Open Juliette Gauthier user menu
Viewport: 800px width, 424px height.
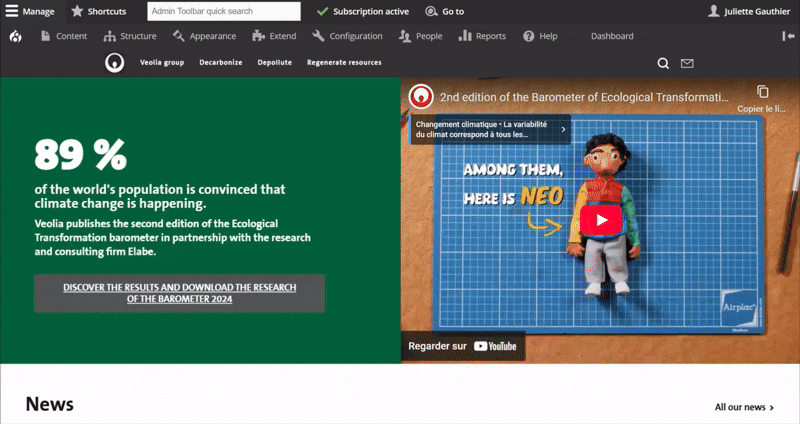(x=749, y=11)
